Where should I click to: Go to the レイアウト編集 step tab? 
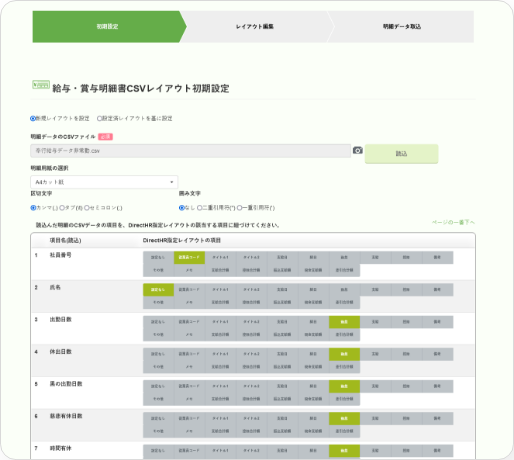coord(255,27)
